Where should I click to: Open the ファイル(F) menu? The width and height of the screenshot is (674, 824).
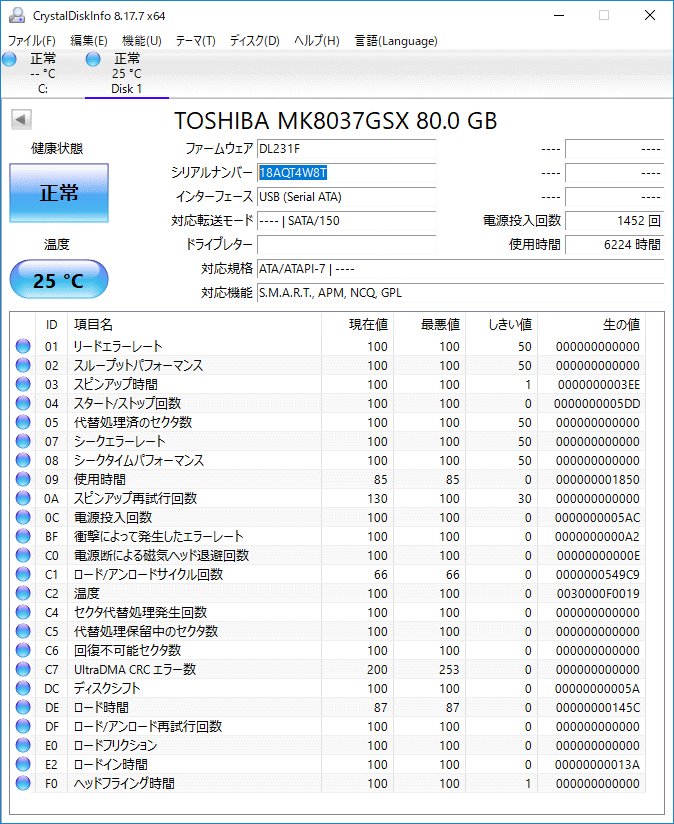(x=32, y=40)
